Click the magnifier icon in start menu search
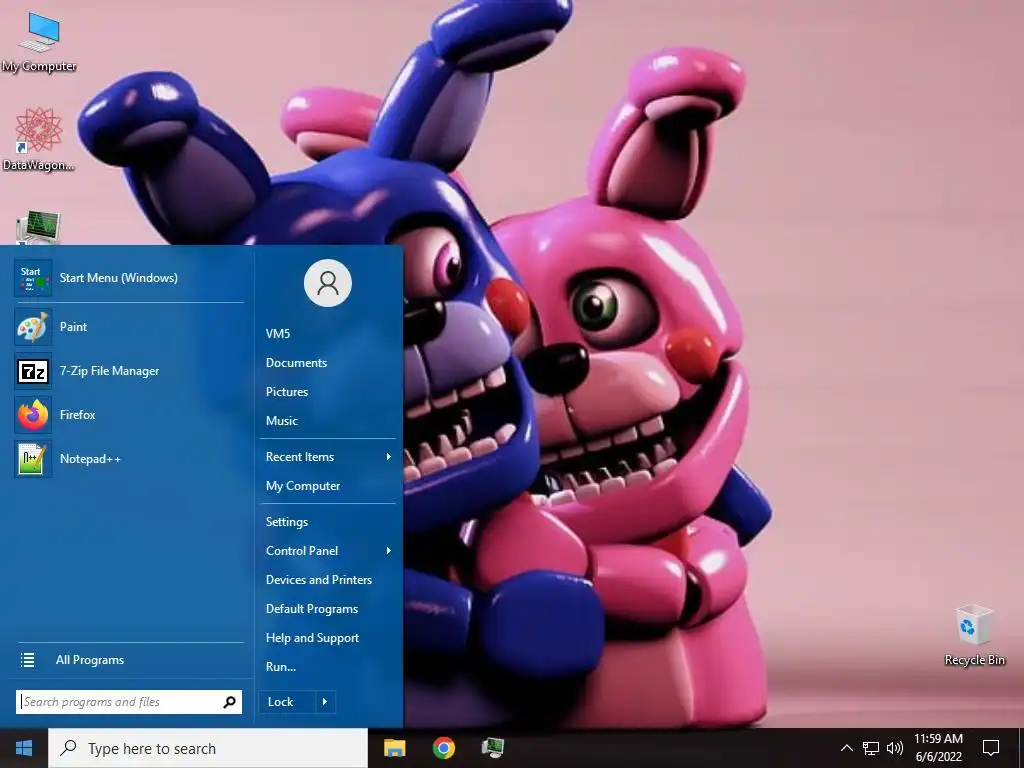The width and height of the screenshot is (1024, 768). pos(229,702)
